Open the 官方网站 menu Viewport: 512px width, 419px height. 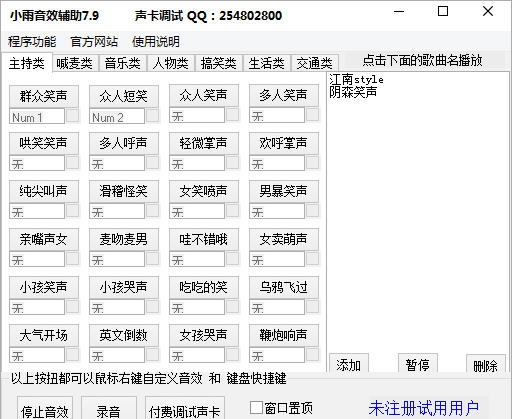pos(94,42)
